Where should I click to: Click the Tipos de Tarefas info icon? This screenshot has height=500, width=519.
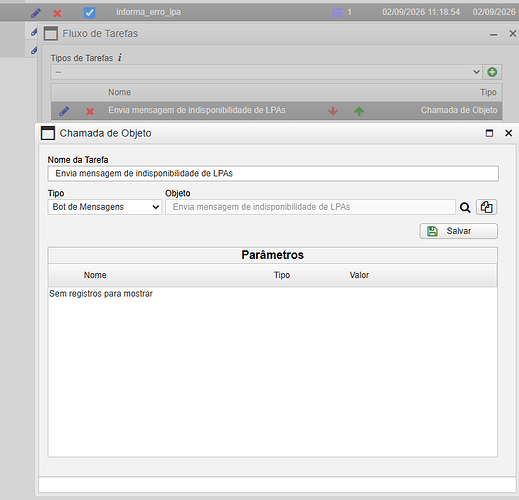click(120, 57)
